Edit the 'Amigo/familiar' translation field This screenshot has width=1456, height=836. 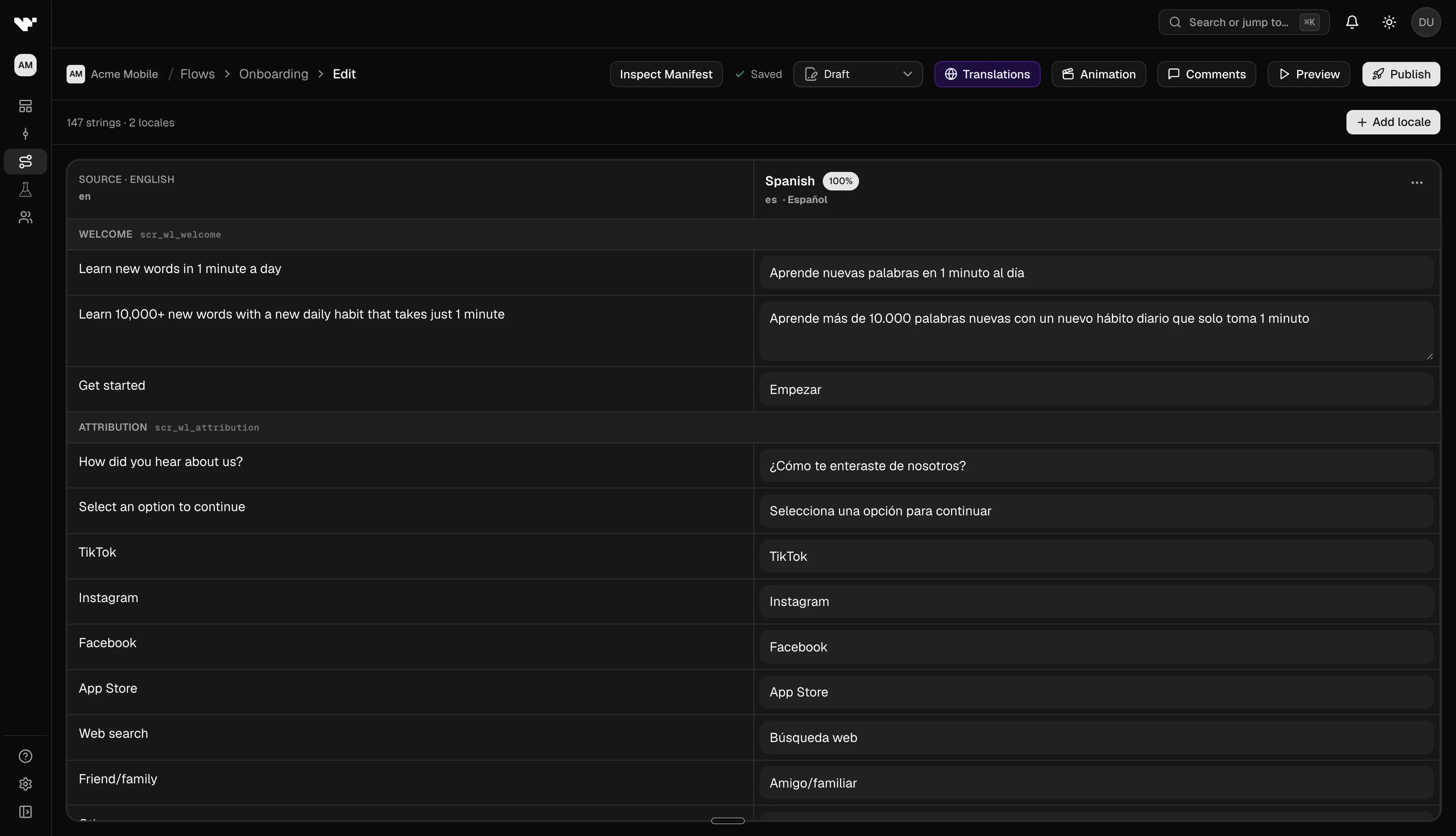pyautogui.click(x=1096, y=782)
